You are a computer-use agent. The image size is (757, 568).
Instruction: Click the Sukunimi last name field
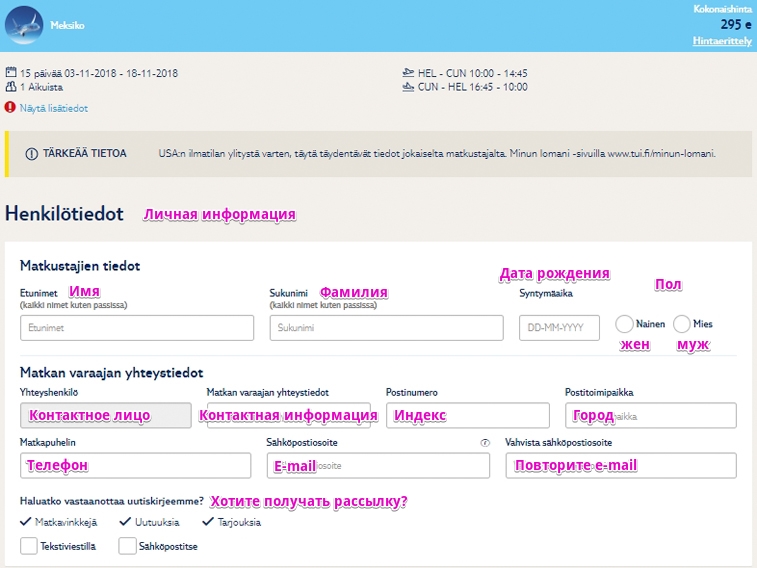[387, 328]
